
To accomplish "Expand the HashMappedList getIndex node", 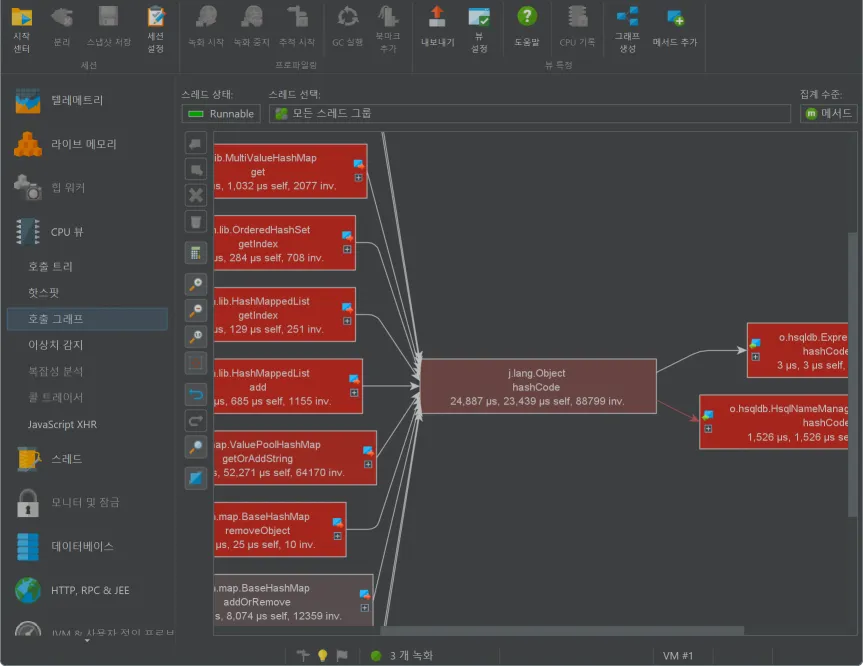I will coord(347,321).
